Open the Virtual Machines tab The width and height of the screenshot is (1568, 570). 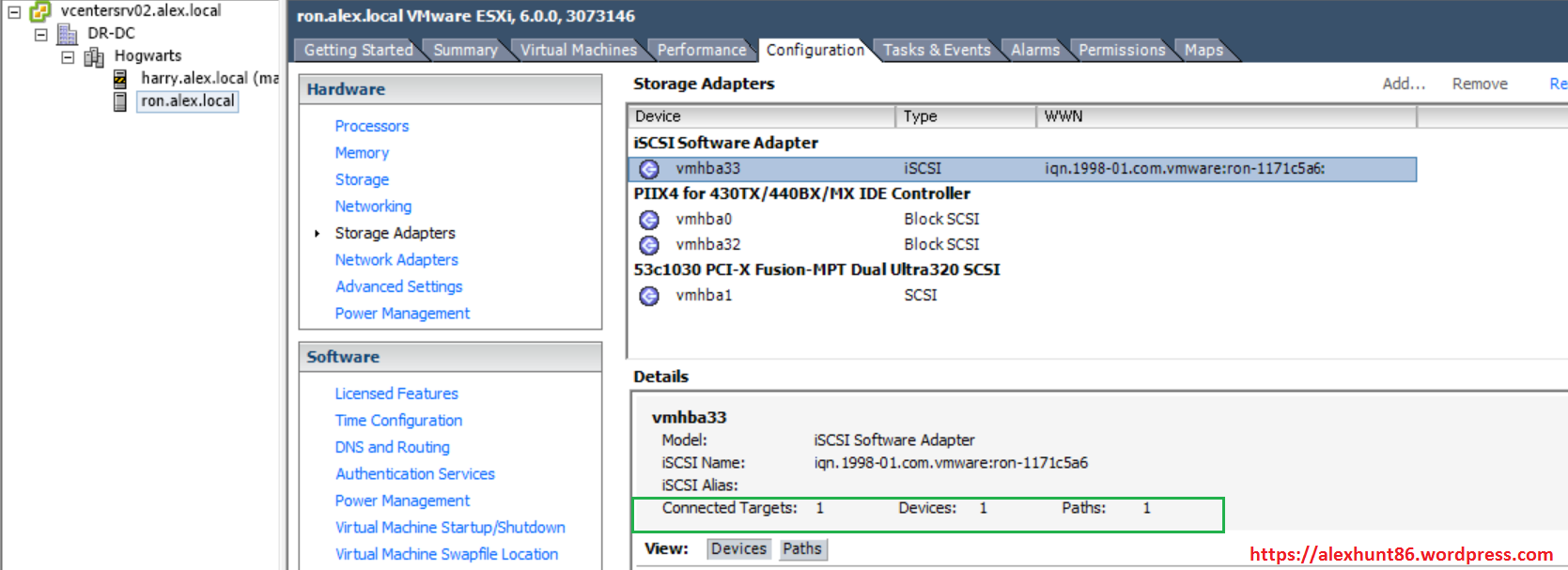coord(579,50)
